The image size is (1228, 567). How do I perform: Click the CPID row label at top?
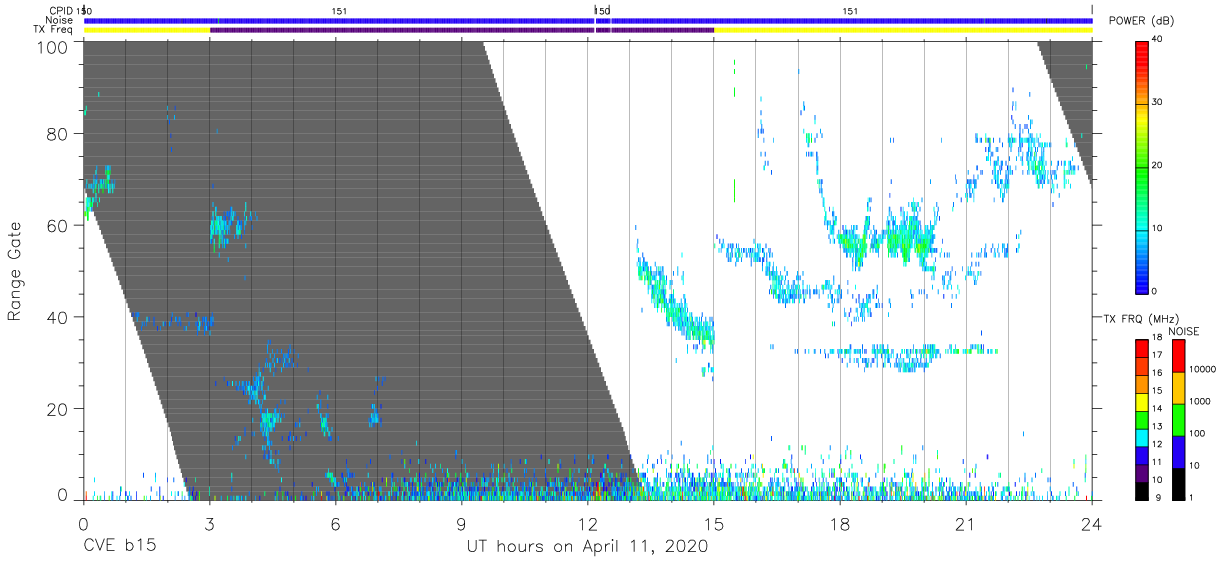coord(61,10)
